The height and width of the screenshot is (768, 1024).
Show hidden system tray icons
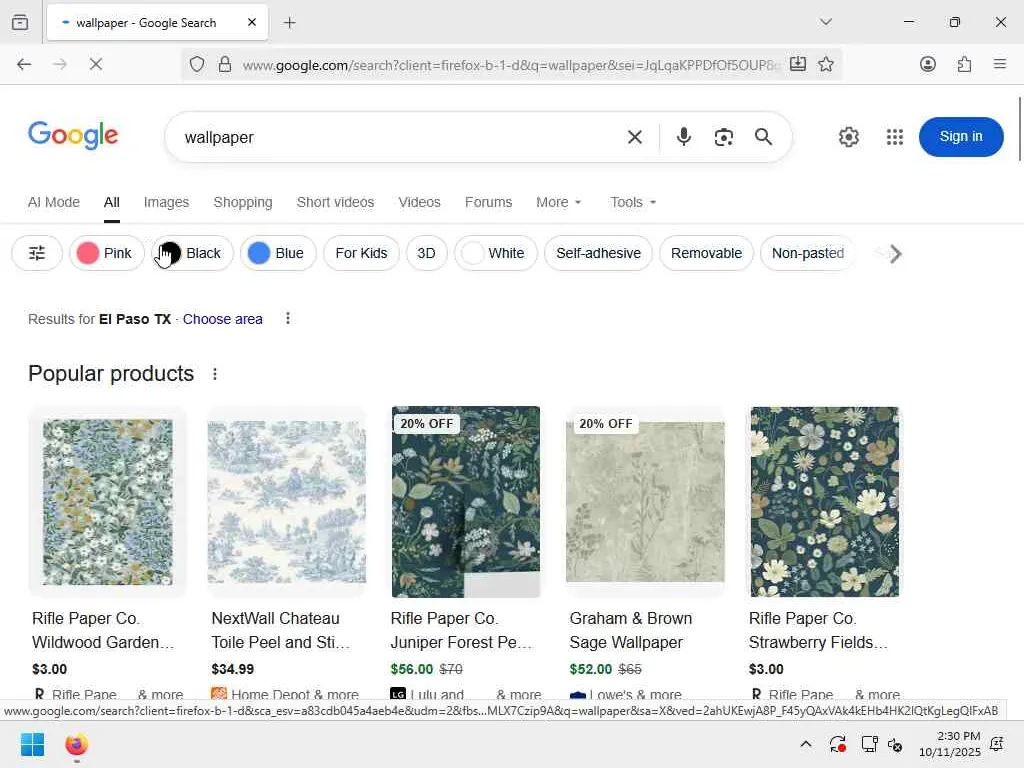point(806,744)
